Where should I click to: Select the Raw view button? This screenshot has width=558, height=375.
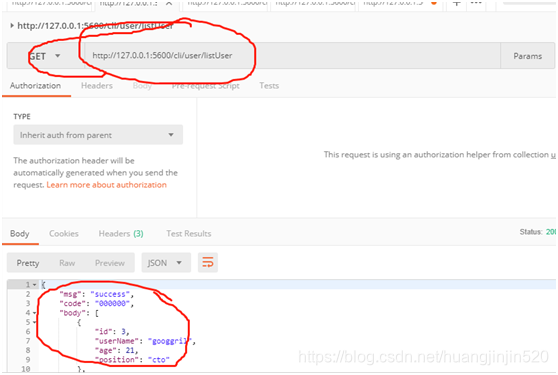[67, 263]
